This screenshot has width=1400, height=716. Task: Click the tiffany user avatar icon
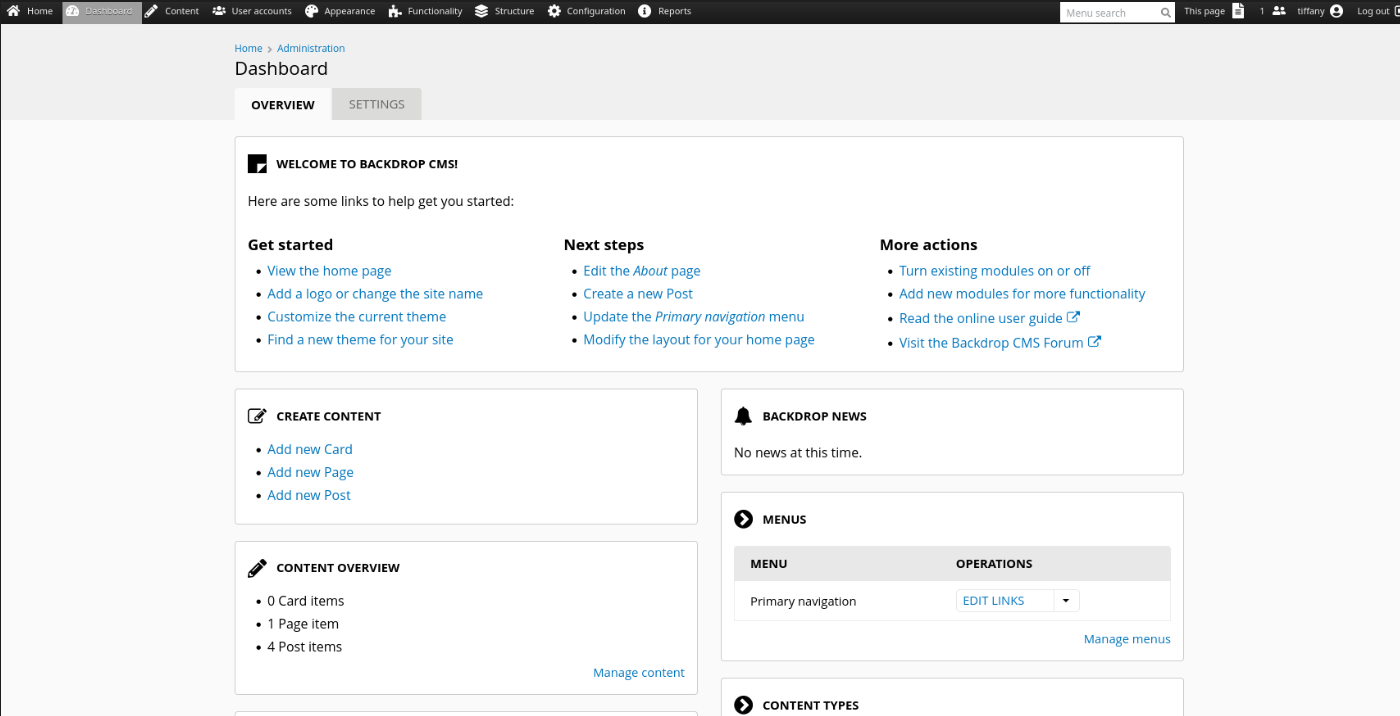(1337, 11)
